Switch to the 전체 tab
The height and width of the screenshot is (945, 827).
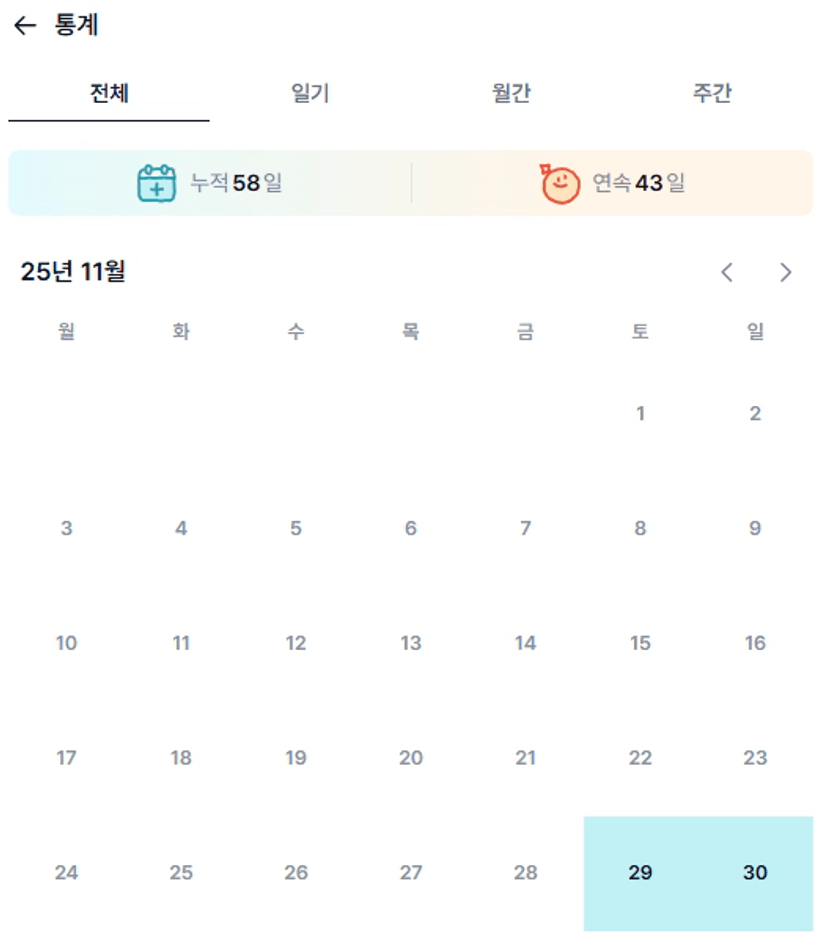109,94
